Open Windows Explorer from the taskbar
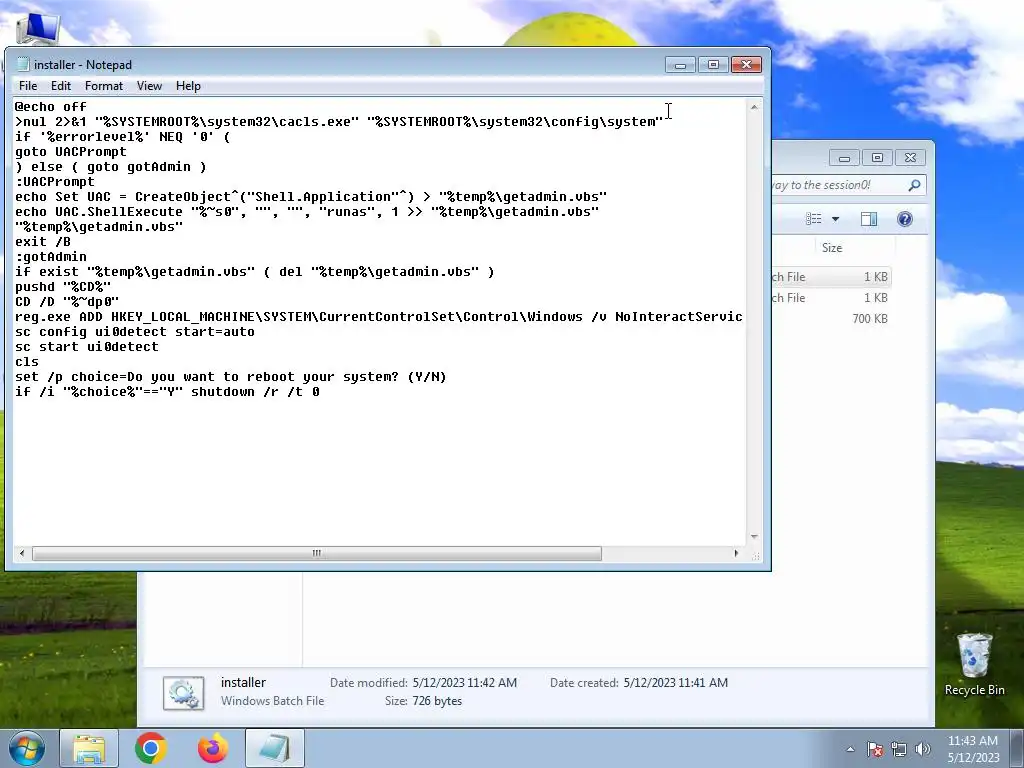1024x768 pixels. (x=89, y=748)
